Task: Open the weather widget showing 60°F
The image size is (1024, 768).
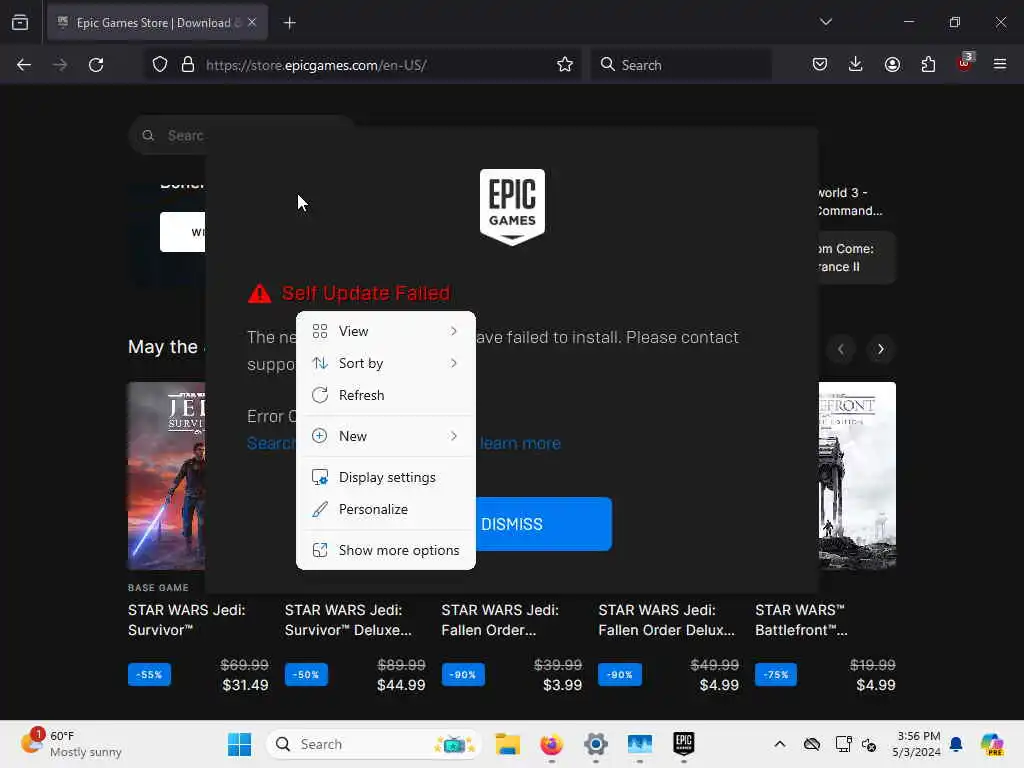Action: 71,744
